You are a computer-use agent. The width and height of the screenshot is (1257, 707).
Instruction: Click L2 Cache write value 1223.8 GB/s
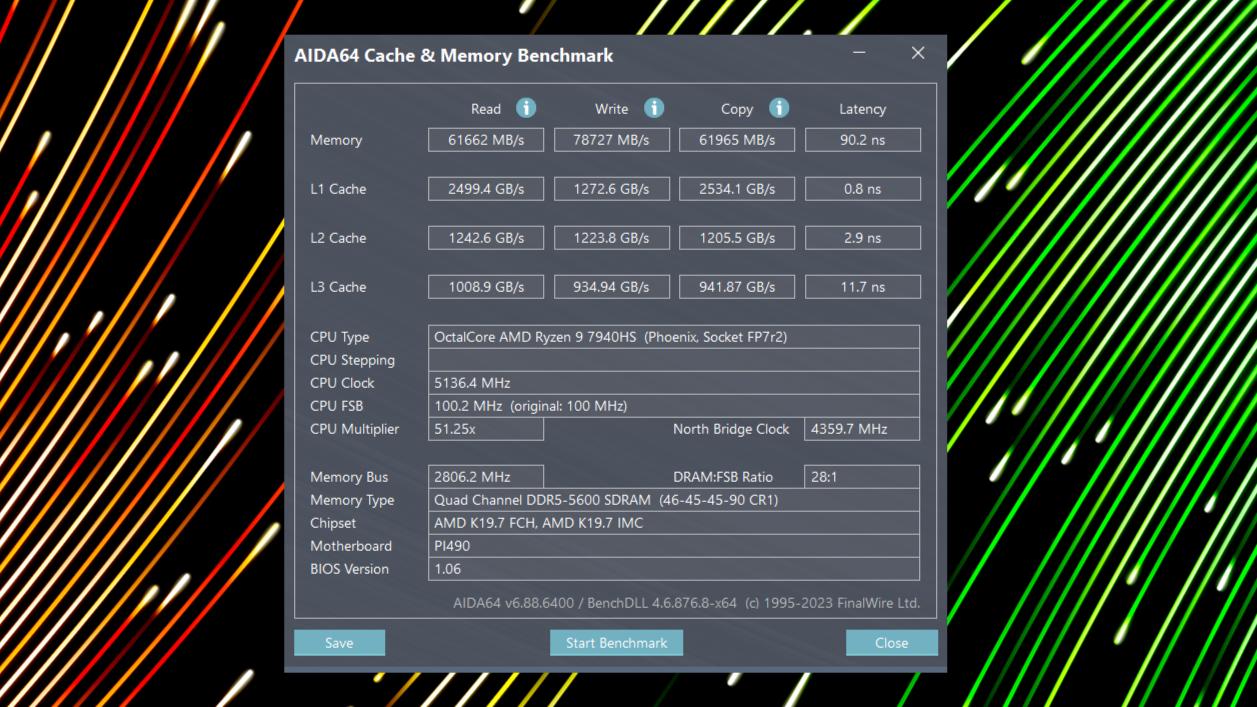pyautogui.click(x=612, y=238)
